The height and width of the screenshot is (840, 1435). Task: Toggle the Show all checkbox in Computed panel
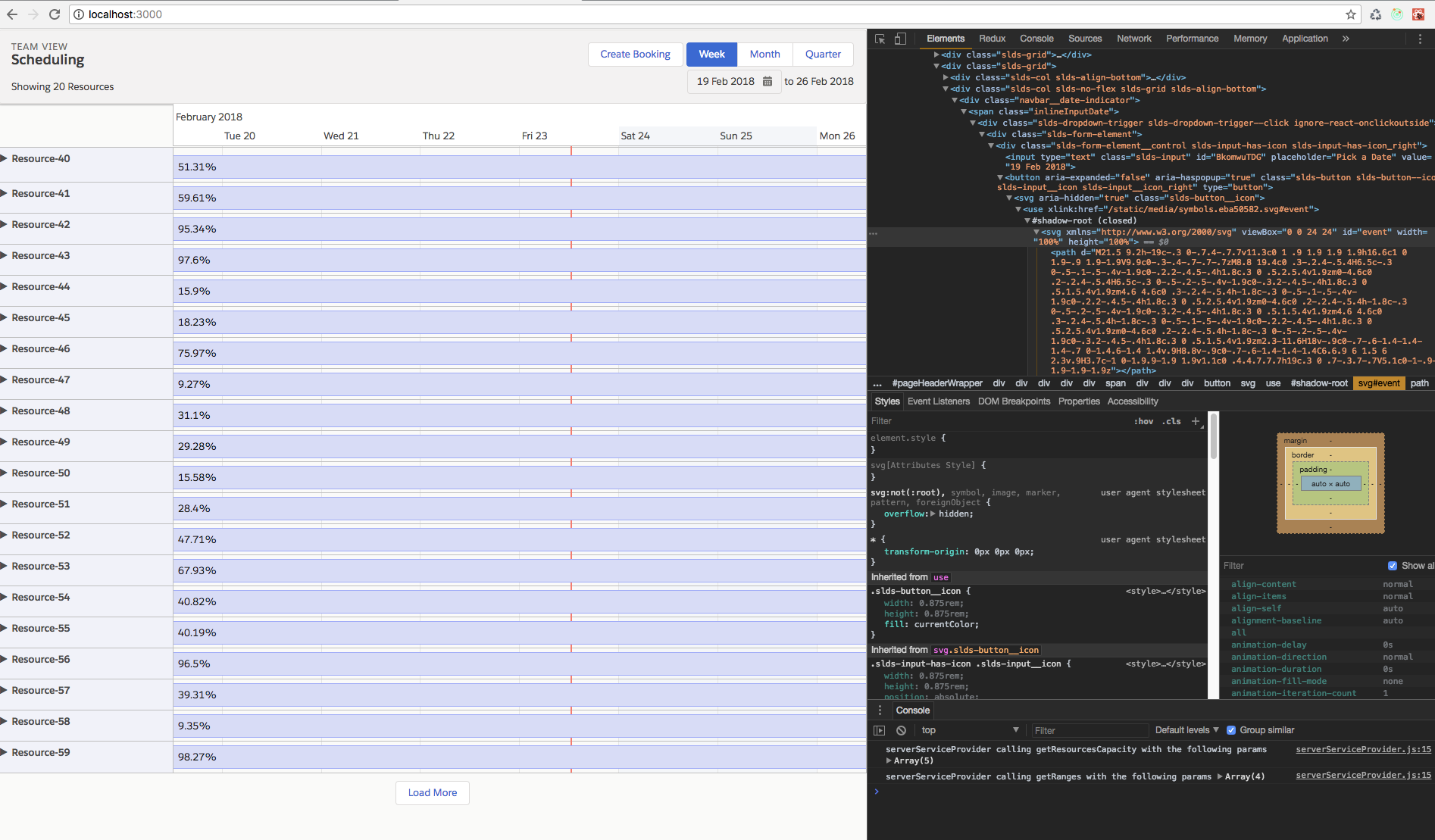pos(1393,565)
